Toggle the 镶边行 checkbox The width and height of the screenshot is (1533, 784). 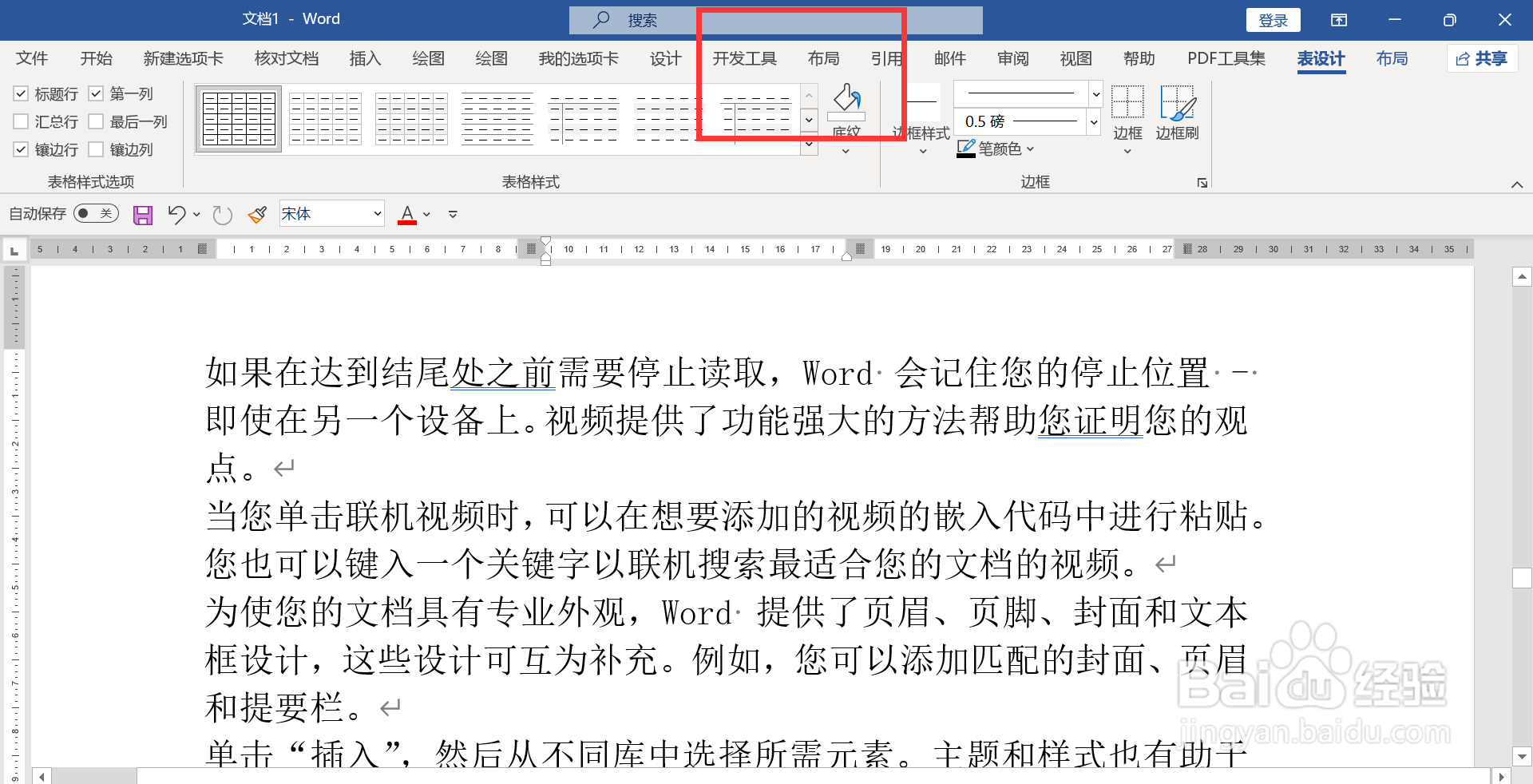coord(21,149)
